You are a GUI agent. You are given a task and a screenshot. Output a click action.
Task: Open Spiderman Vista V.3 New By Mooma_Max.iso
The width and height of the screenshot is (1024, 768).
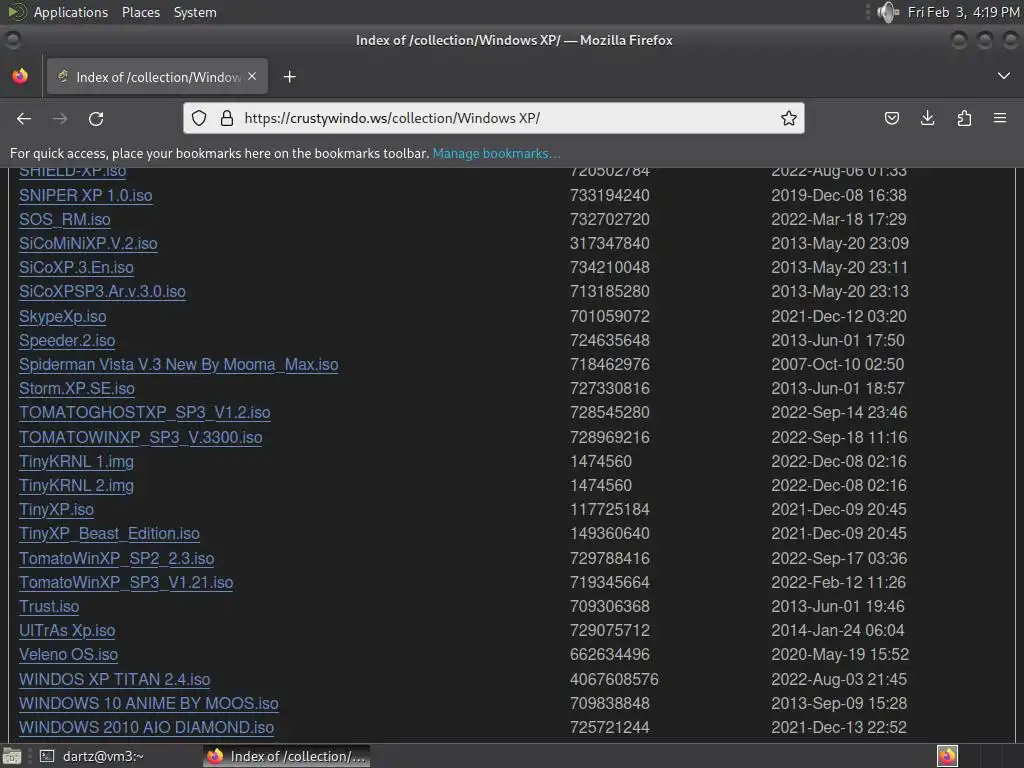(179, 364)
